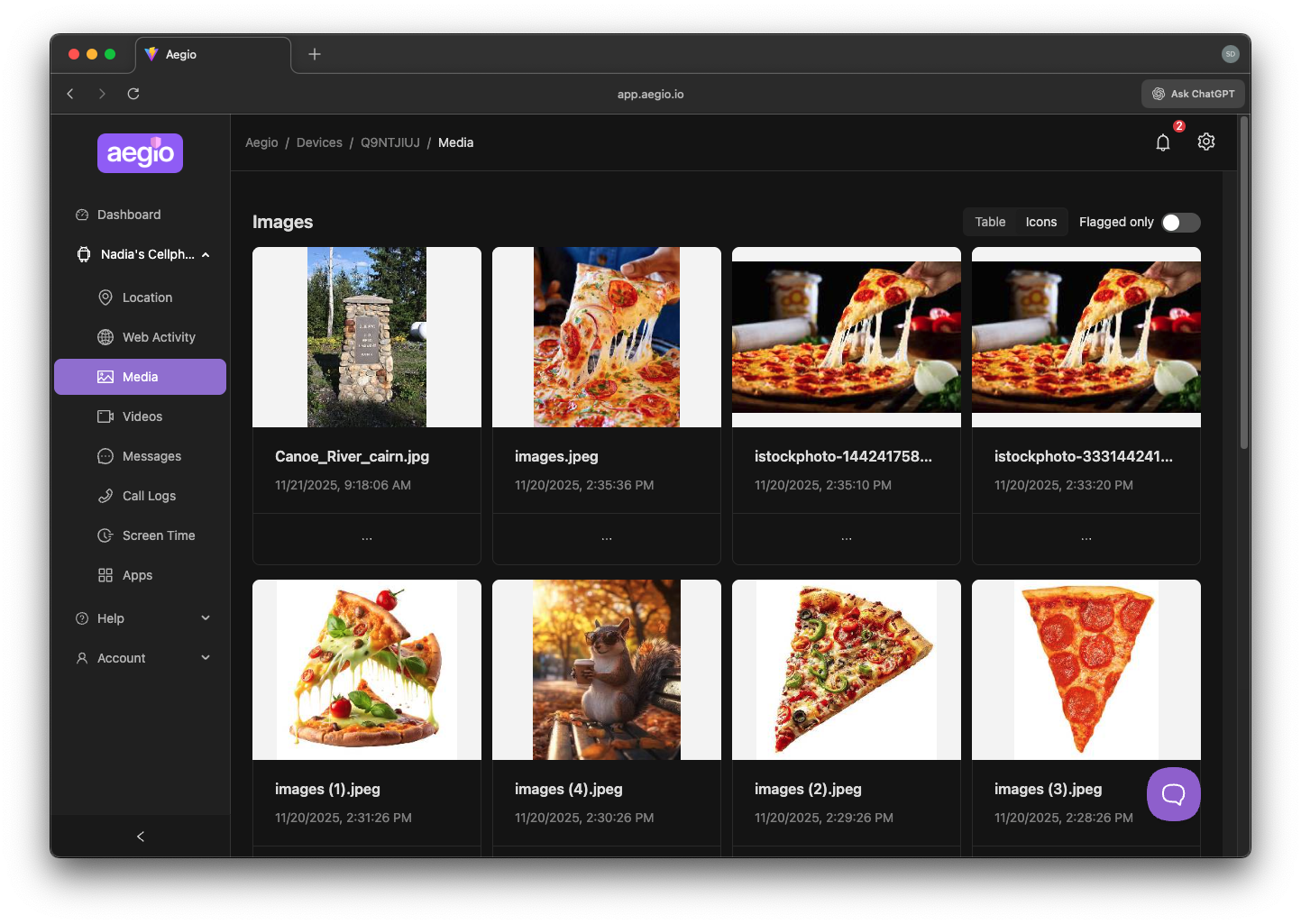1301x924 pixels.
Task: Open the notifications bell
Action: tap(1163, 142)
